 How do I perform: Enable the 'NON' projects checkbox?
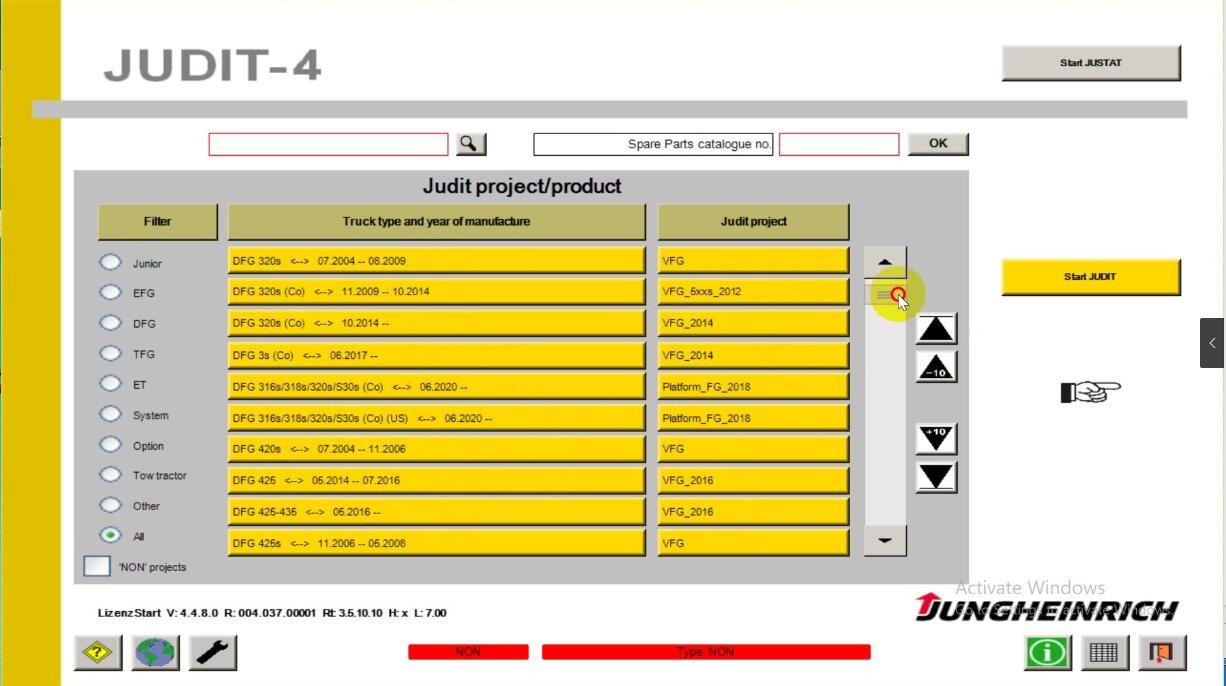point(97,566)
